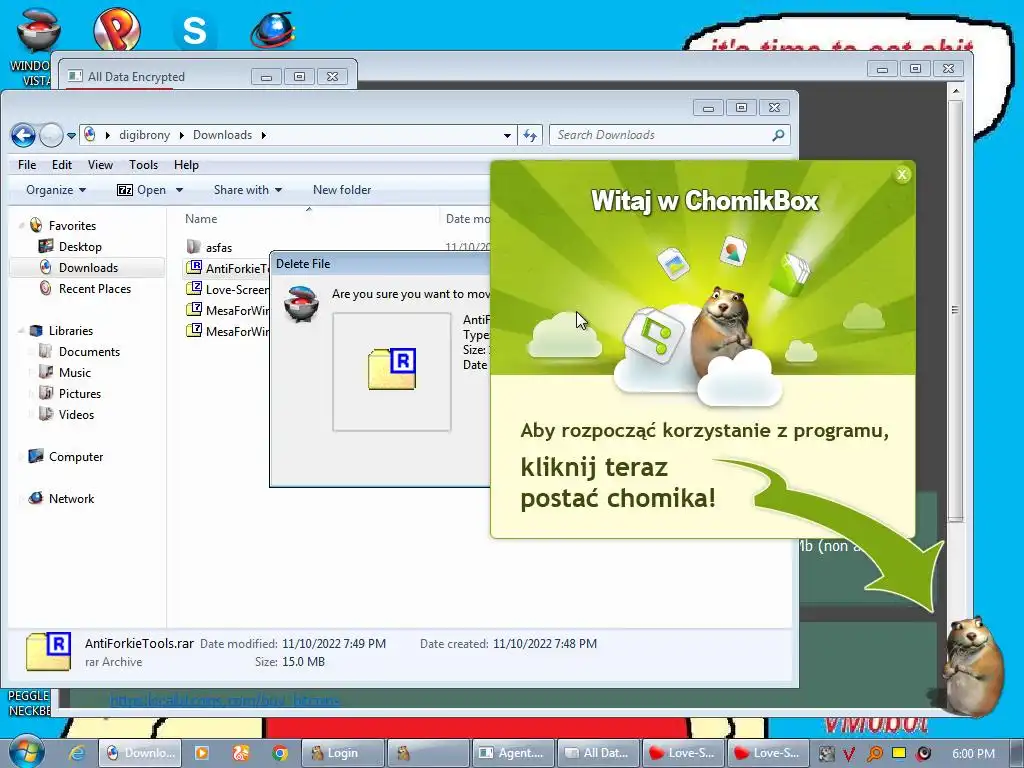The image size is (1024, 768).
Task: Click the New folder button
Action: [x=342, y=190]
